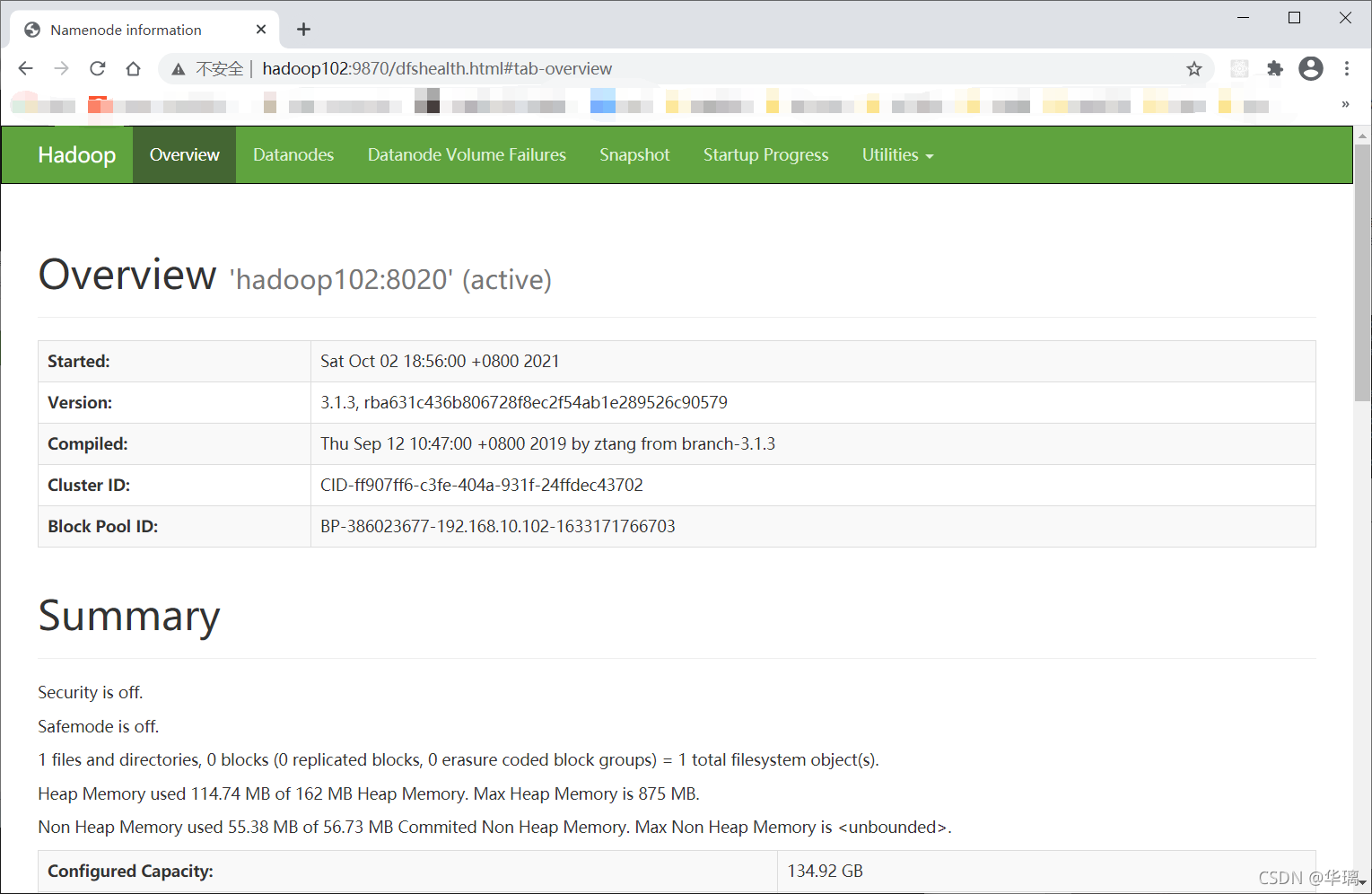
Task: Click the 'Overview' page heading
Action: [x=127, y=275]
